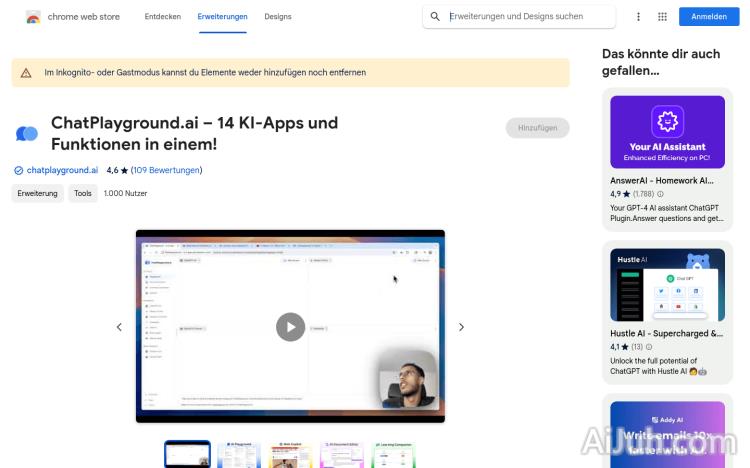750x468 pixels.
Task: Open the Google apps grid
Action: pyautogui.click(x=662, y=17)
